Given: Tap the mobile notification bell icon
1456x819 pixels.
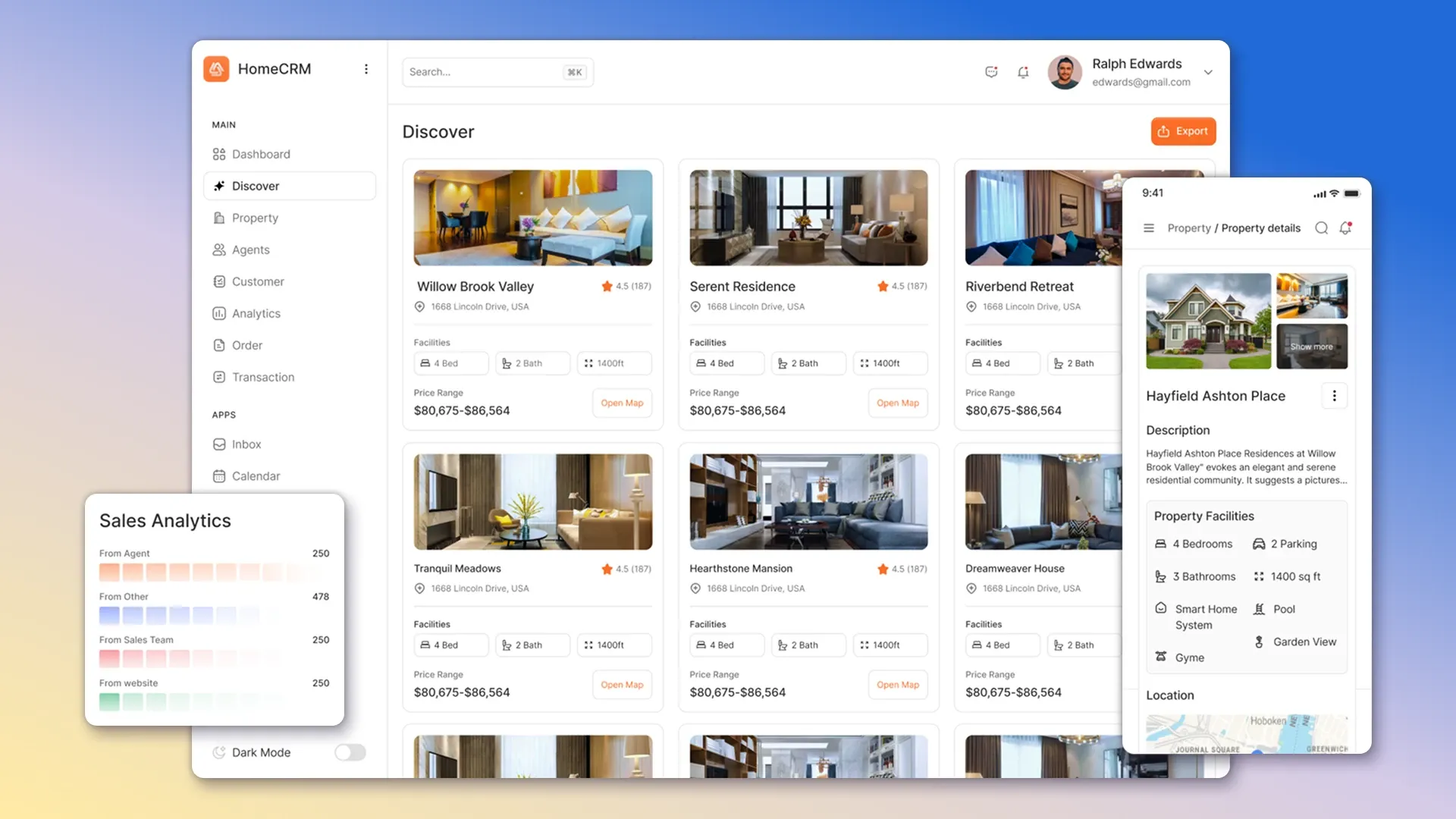Looking at the screenshot, I should [x=1345, y=228].
